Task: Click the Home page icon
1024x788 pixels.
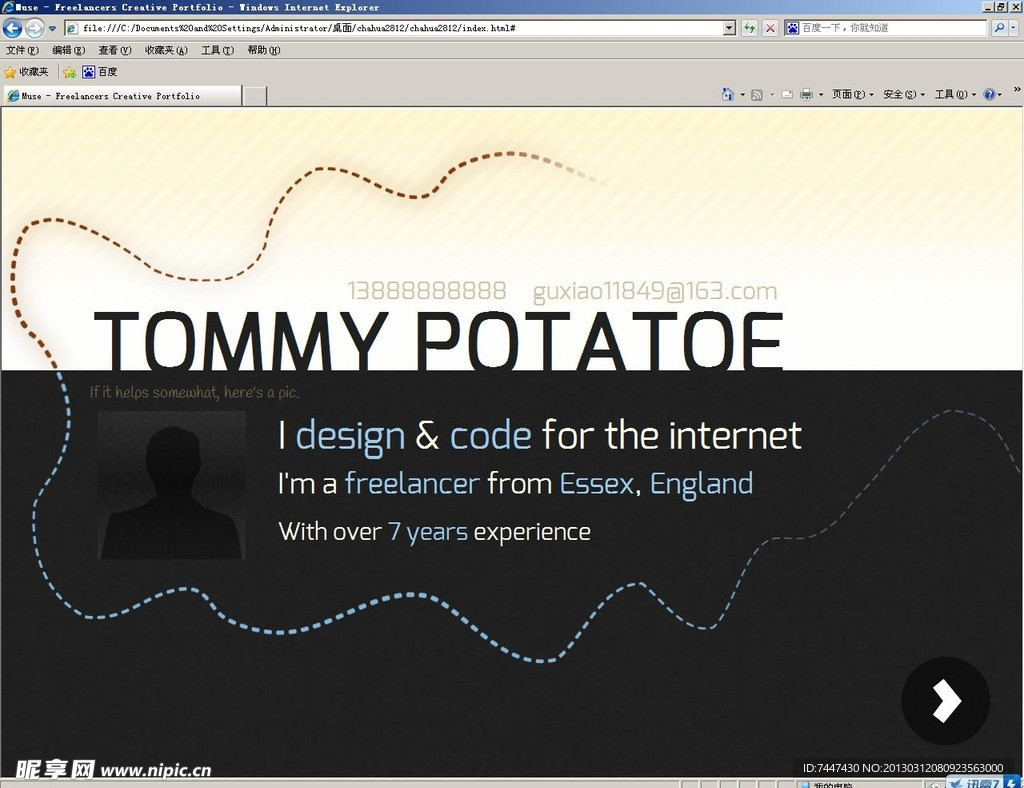Action: coord(728,94)
